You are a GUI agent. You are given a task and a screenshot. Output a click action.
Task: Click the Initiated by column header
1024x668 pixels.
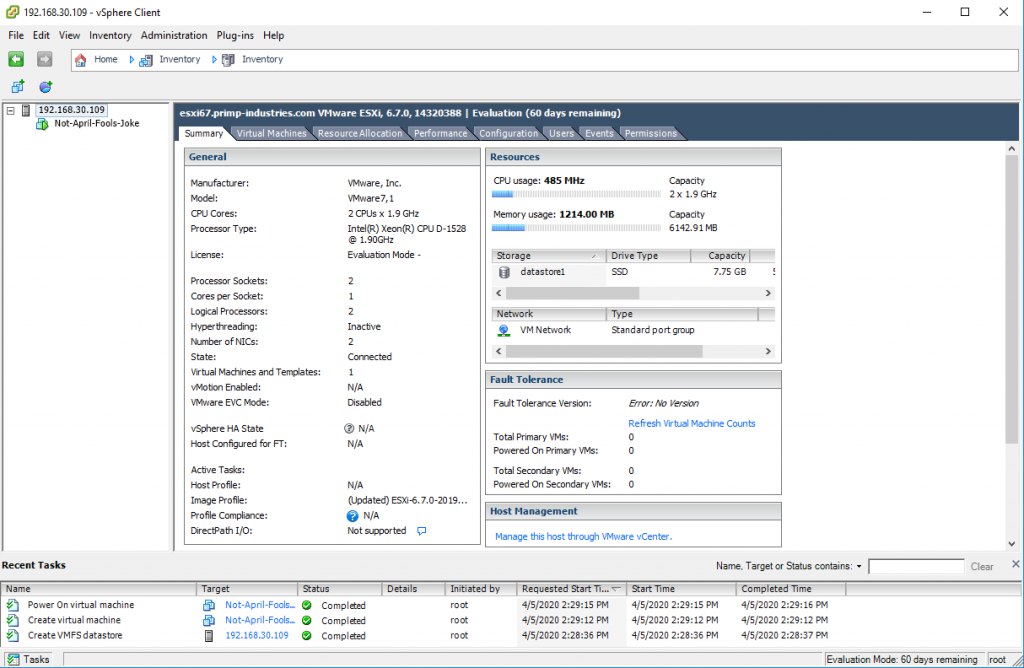point(480,589)
